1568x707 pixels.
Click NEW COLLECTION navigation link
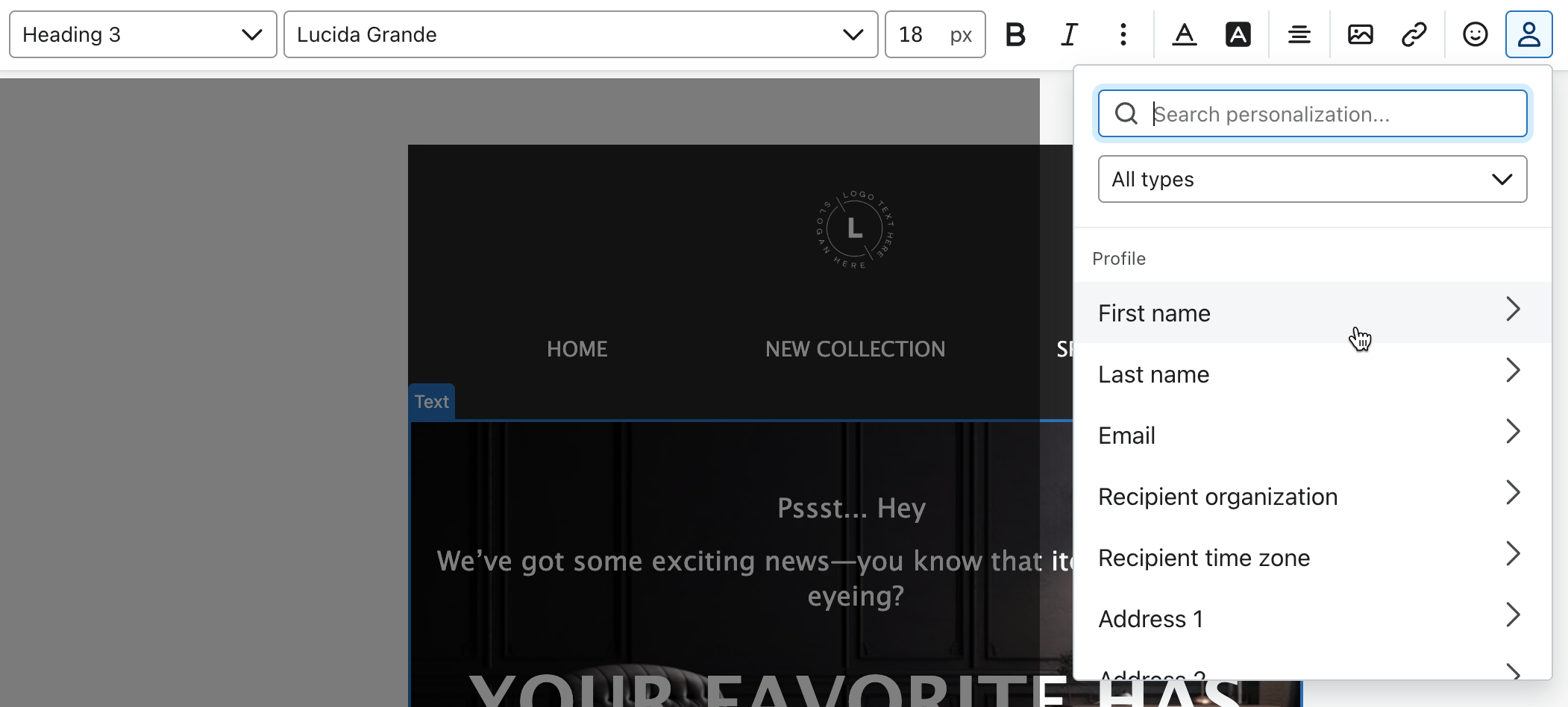pyautogui.click(x=855, y=349)
